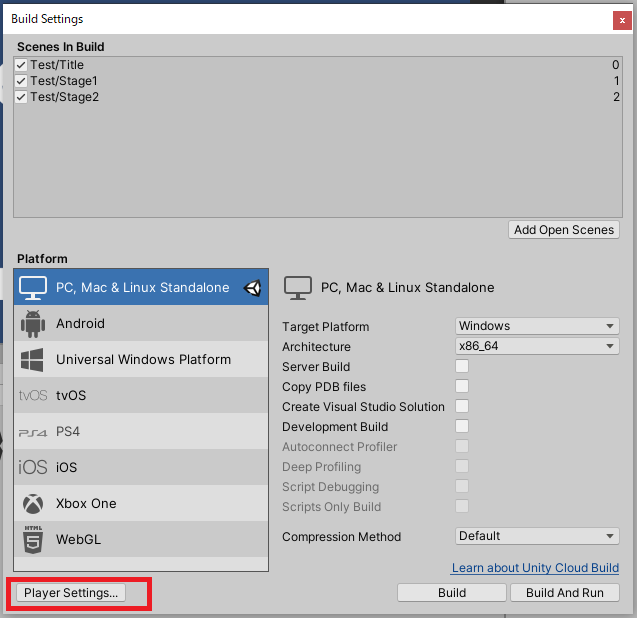This screenshot has width=637, height=618.
Task: Open the Target Platform dropdown
Action: 537,326
